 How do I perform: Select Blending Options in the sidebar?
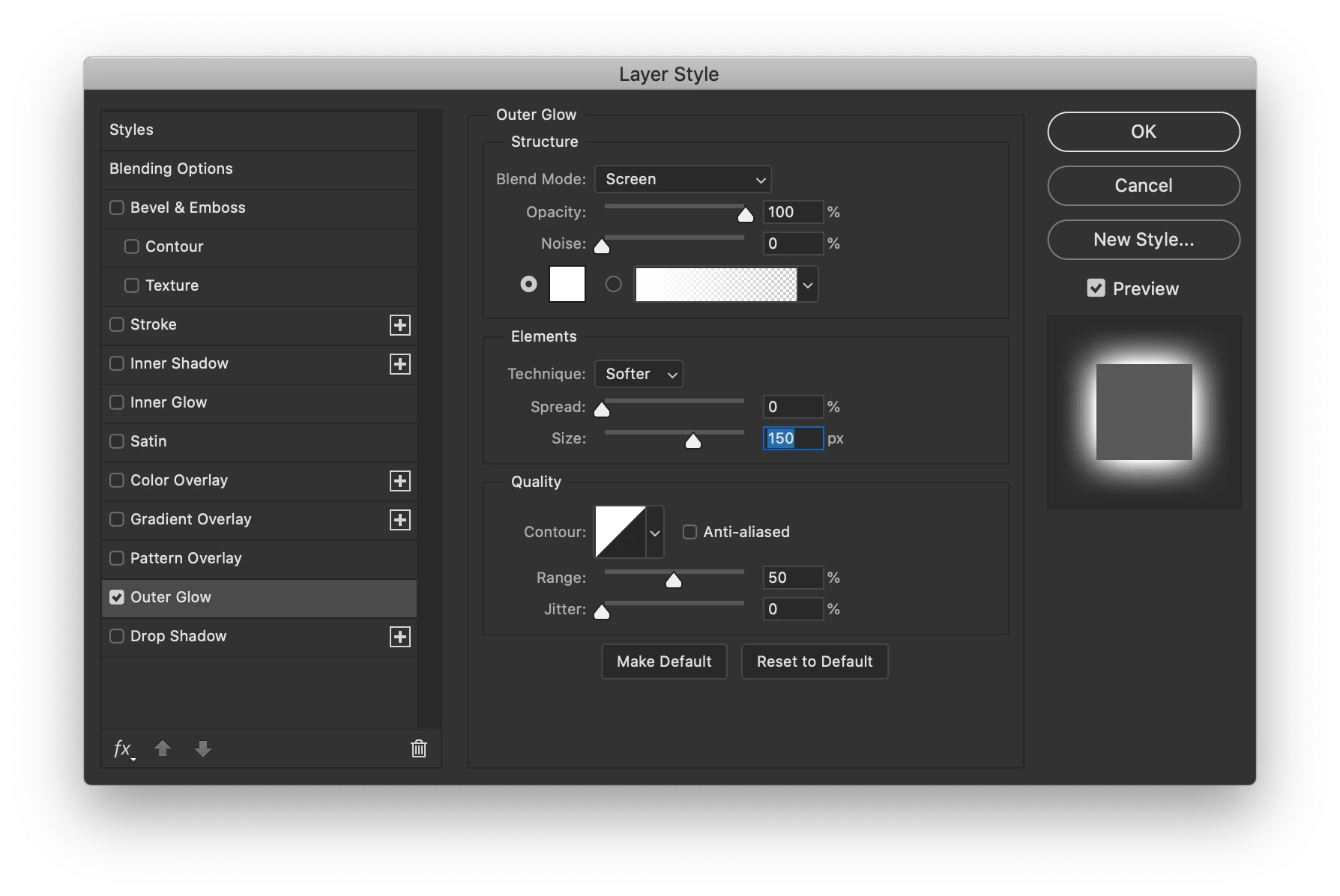pos(259,169)
